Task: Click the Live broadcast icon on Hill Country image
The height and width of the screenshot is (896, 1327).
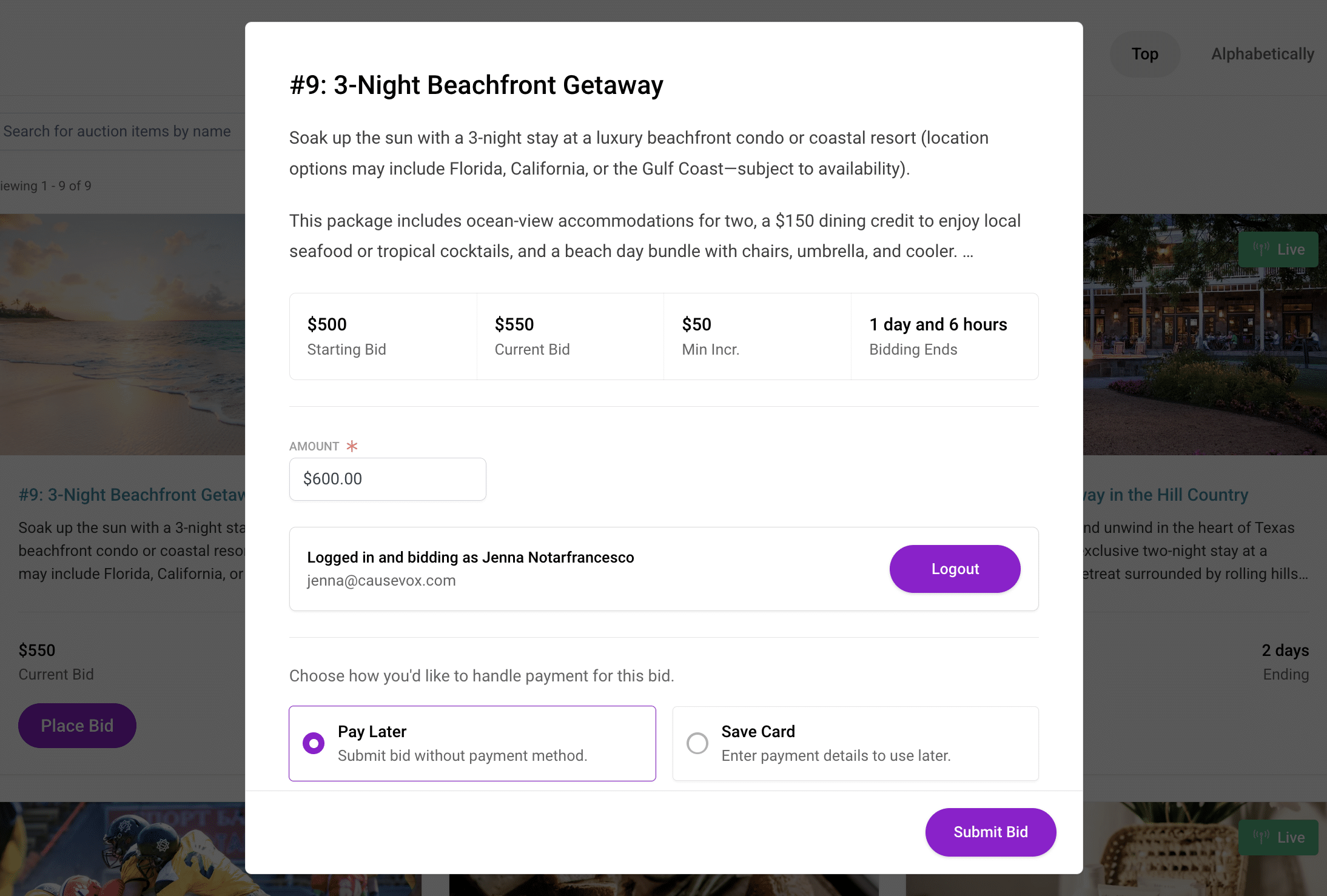Action: pyautogui.click(x=1261, y=249)
